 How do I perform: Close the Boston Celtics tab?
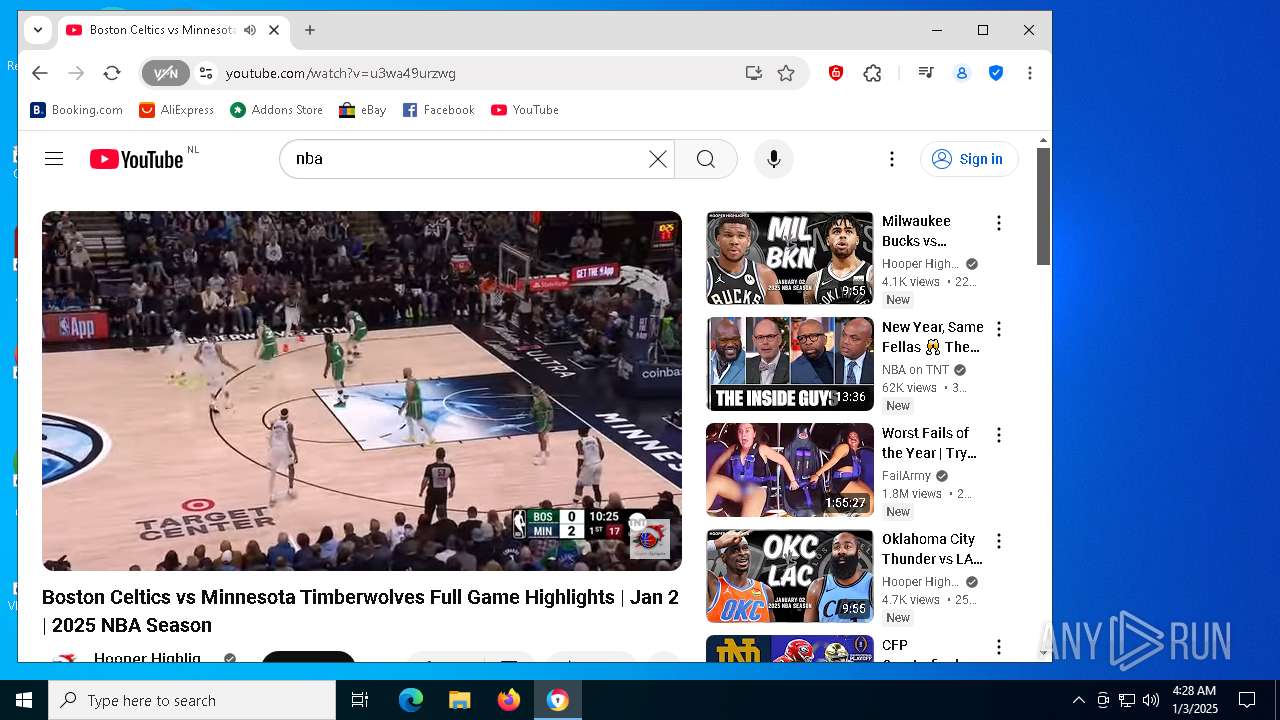coord(274,30)
